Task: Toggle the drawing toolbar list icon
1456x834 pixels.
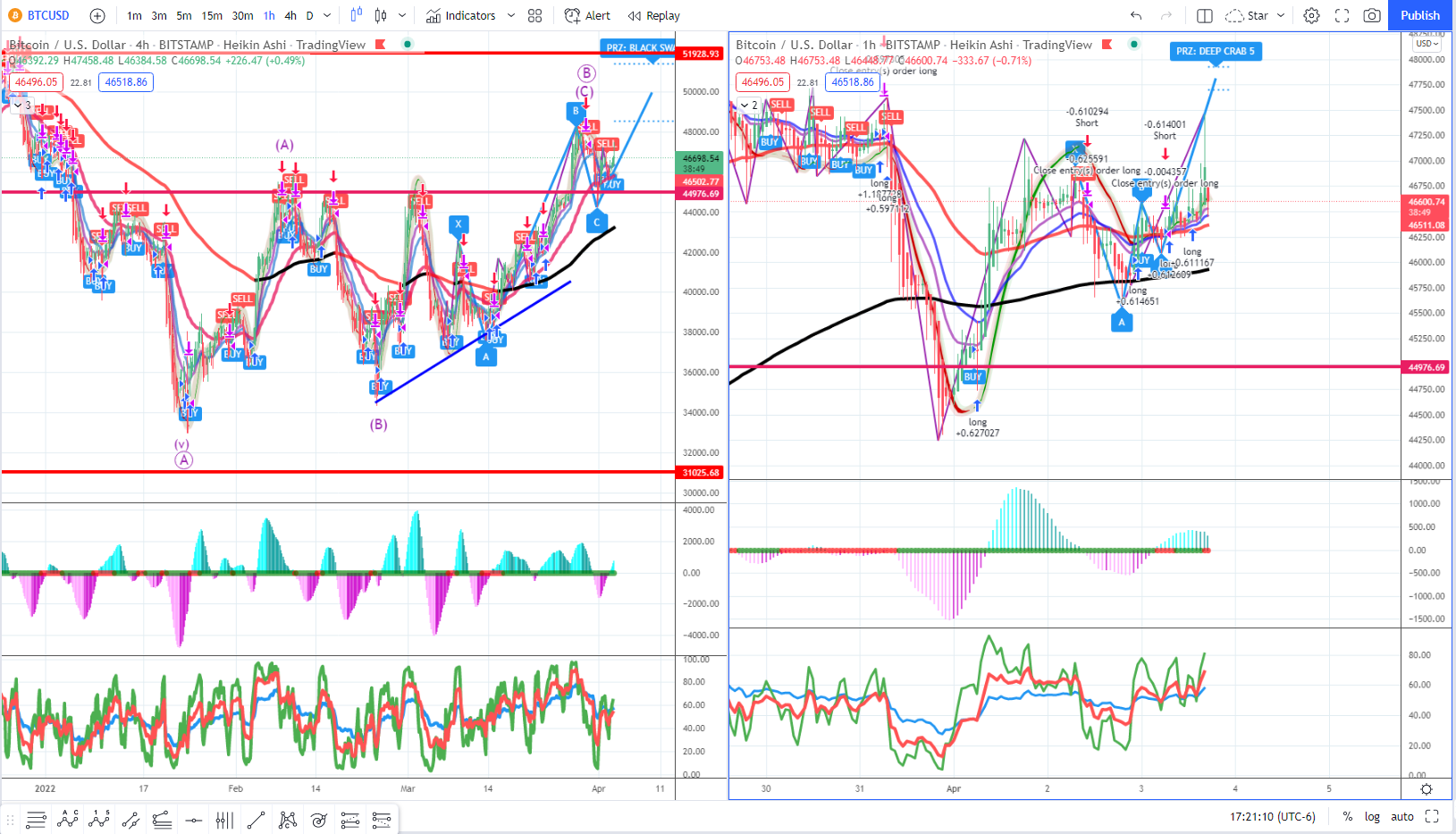Action: pyautogui.click(x=36, y=819)
